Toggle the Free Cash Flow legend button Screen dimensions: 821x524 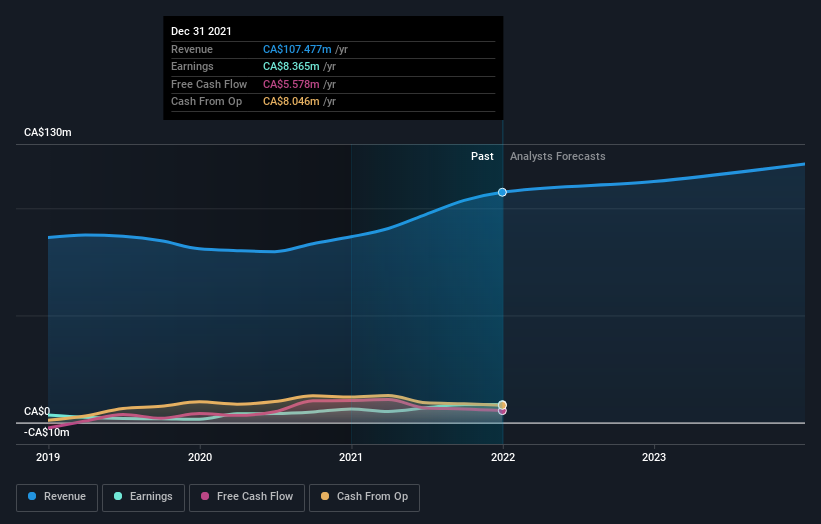[247, 497]
